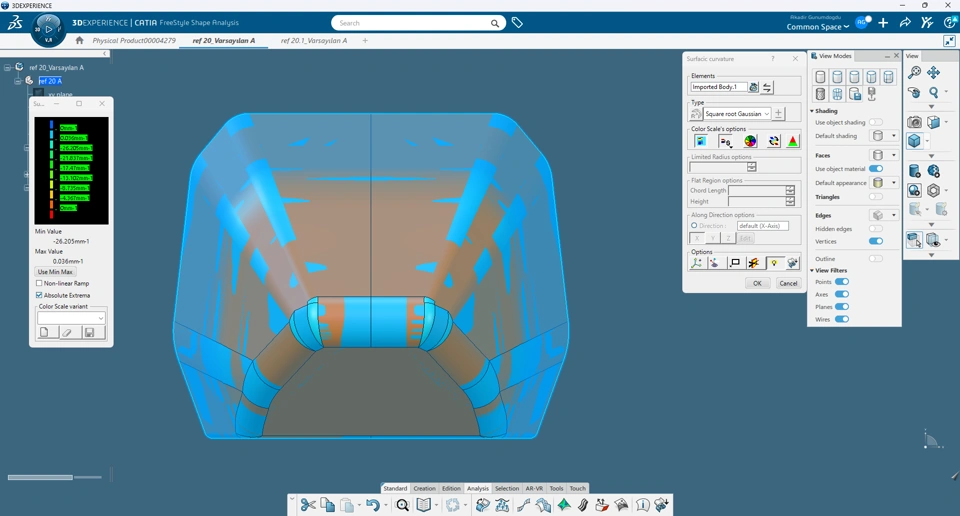Click the camera capture icon in View panel
The width and height of the screenshot is (960, 516).
(x=914, y=122)
